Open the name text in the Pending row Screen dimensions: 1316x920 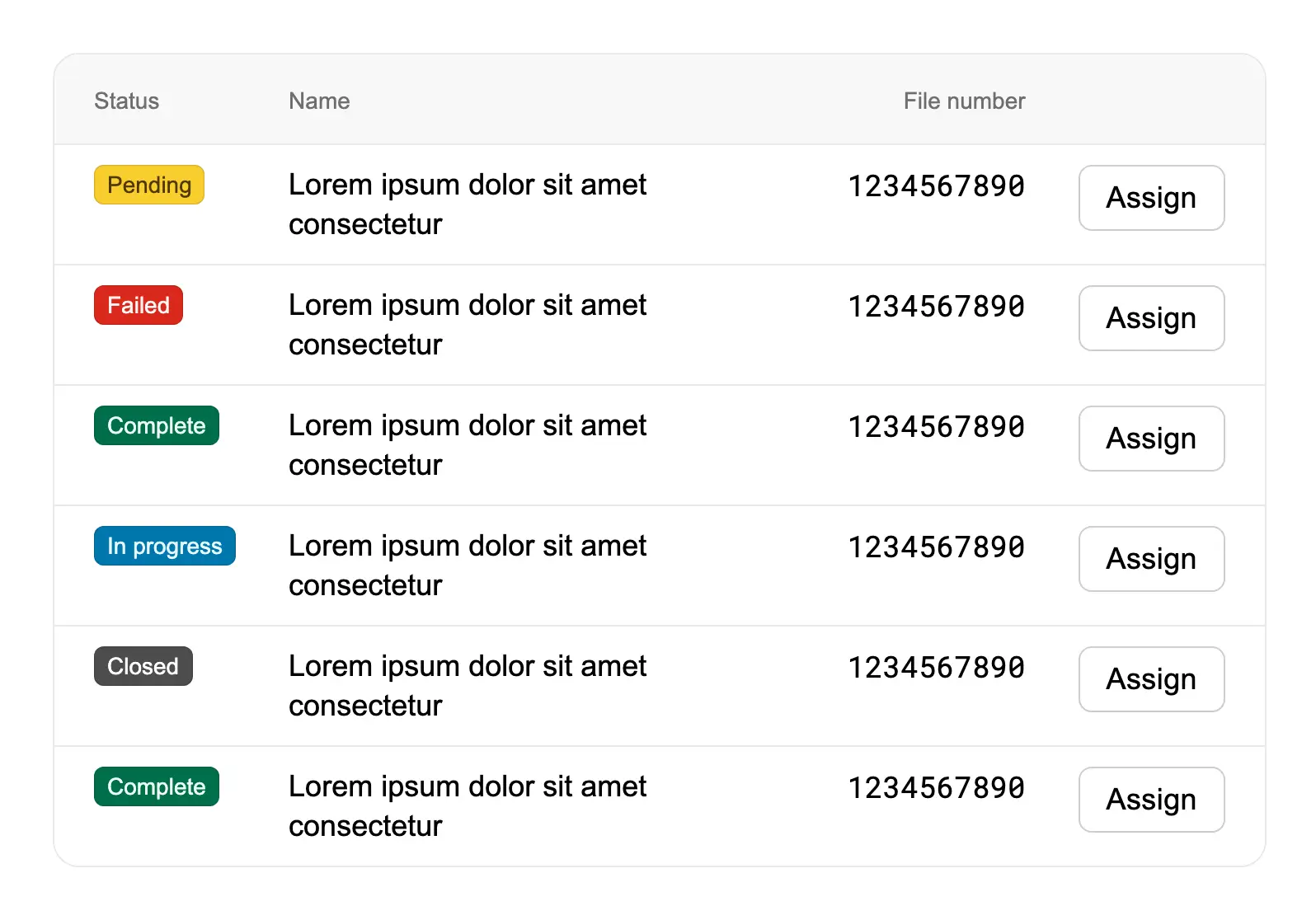click(467, 204)
